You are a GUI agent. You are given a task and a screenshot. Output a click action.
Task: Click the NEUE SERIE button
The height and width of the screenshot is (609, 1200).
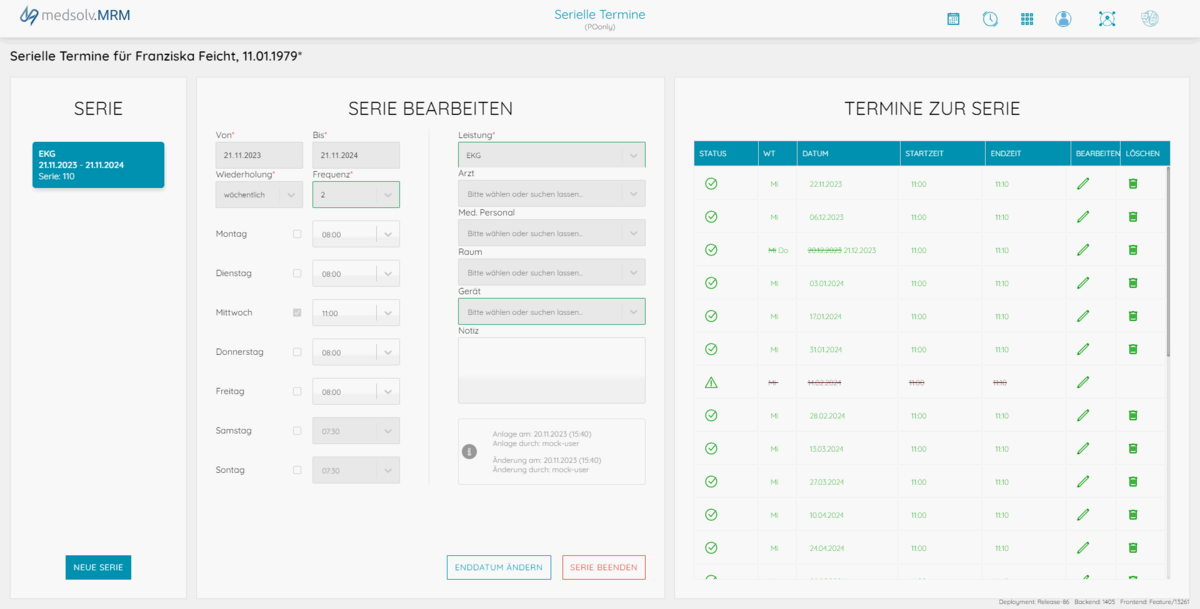click(98, 567)
